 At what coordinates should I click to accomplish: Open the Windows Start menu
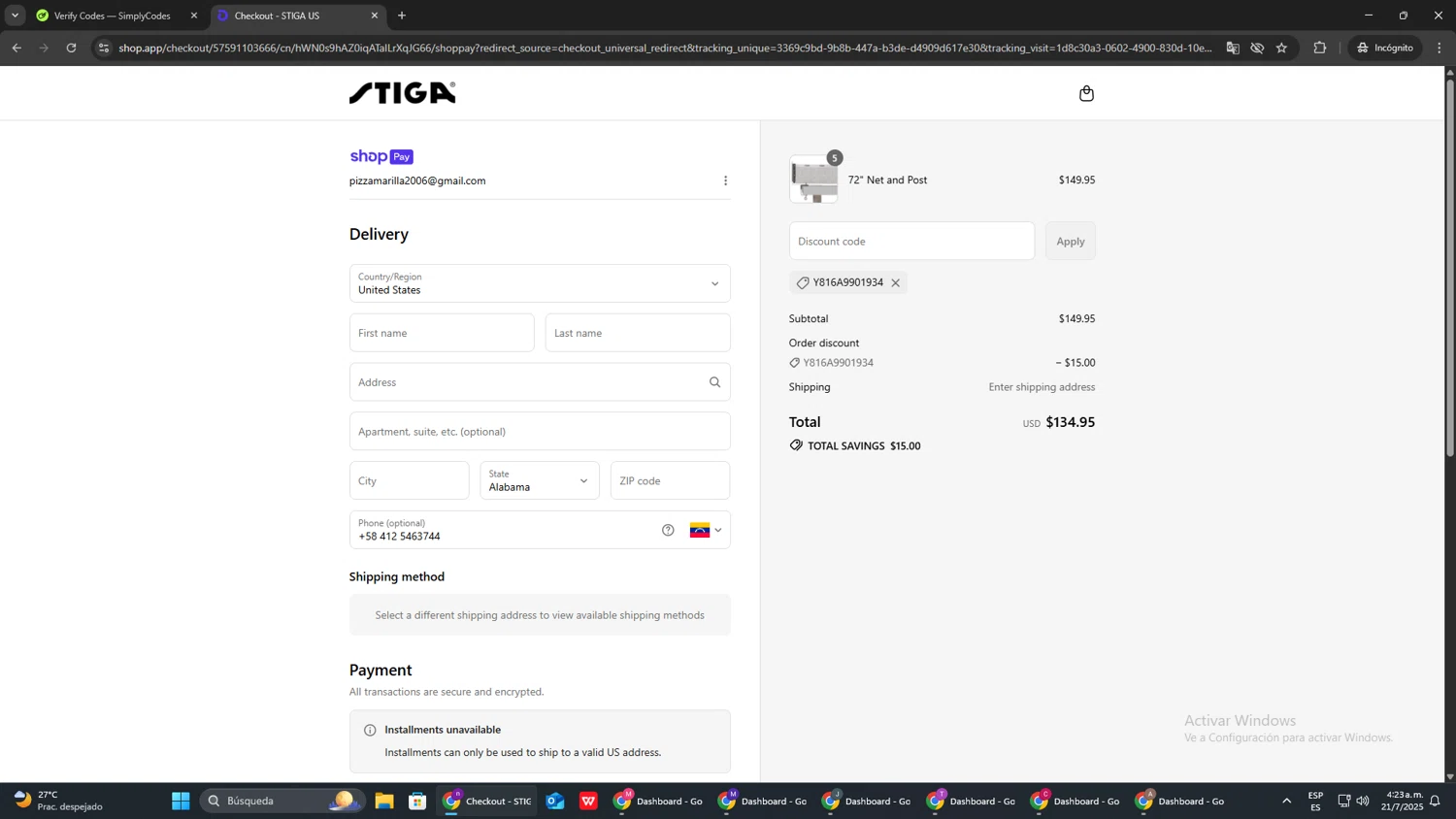click(181, 801)
